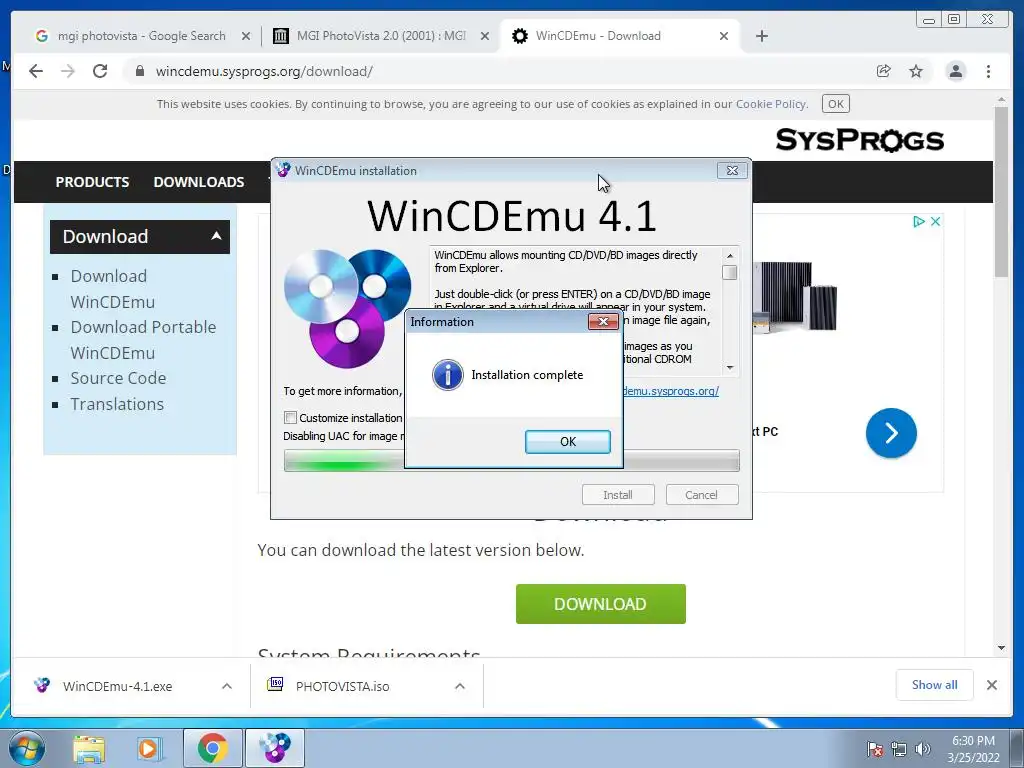Open the Windows Start menu
Screen dimensions: 1024x768
click(x=27, y=748)
